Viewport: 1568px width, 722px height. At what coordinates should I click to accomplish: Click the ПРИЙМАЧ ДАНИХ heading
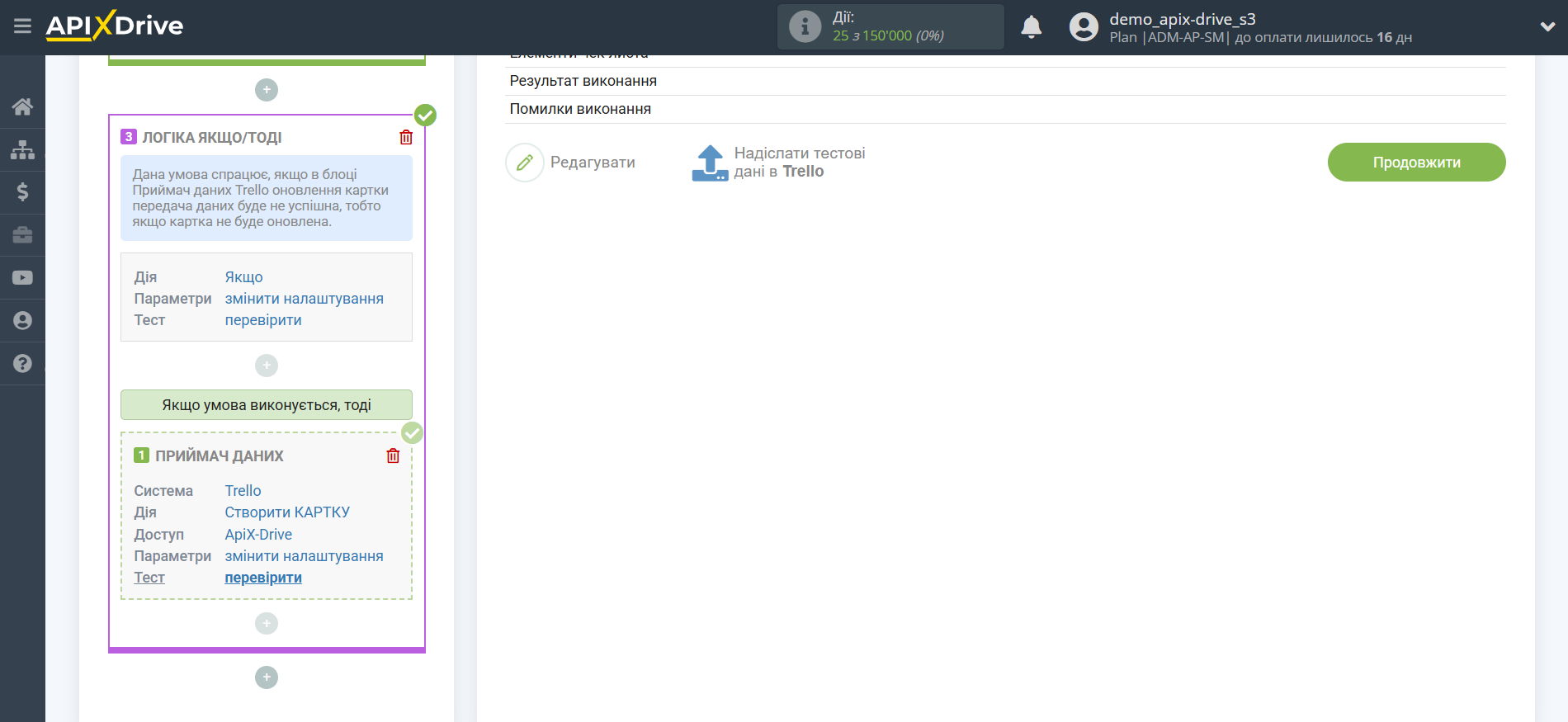220,456
